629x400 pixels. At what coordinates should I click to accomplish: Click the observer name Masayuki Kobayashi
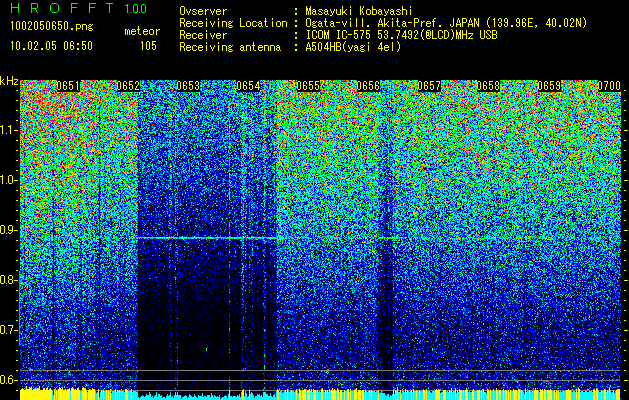pyautogui.click(x=359, y=11)
